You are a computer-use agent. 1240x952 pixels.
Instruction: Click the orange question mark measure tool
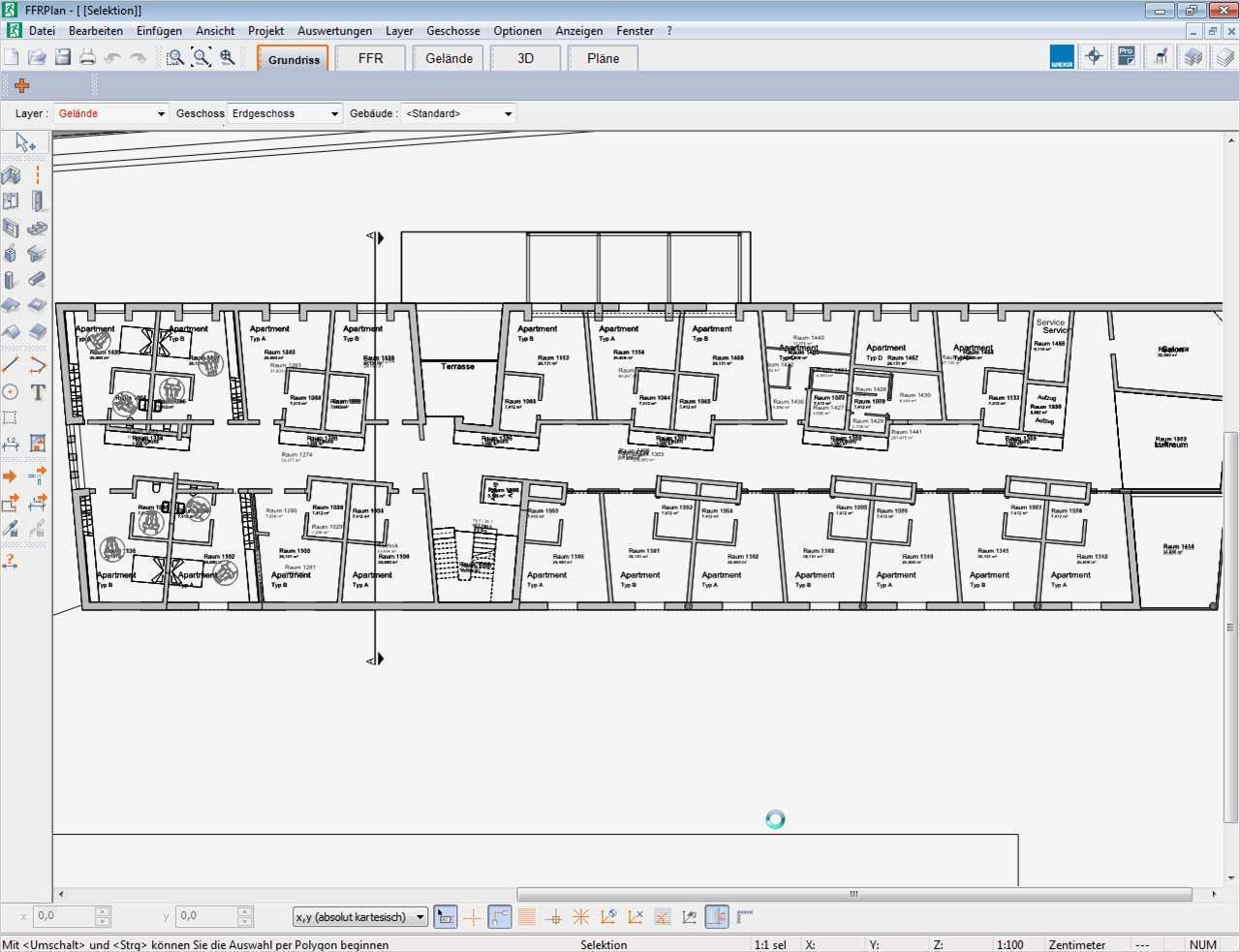click(11, 561)
